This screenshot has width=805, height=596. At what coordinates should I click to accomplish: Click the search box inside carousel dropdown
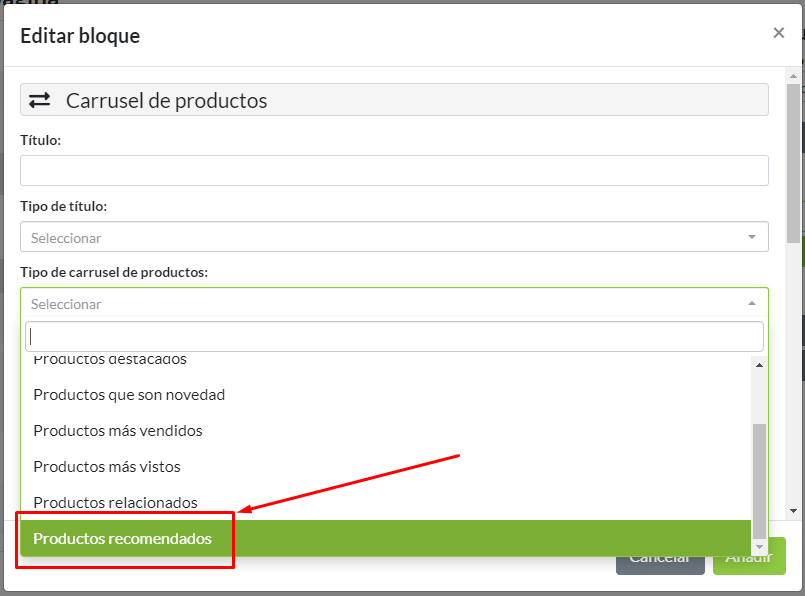click(394, 336)
